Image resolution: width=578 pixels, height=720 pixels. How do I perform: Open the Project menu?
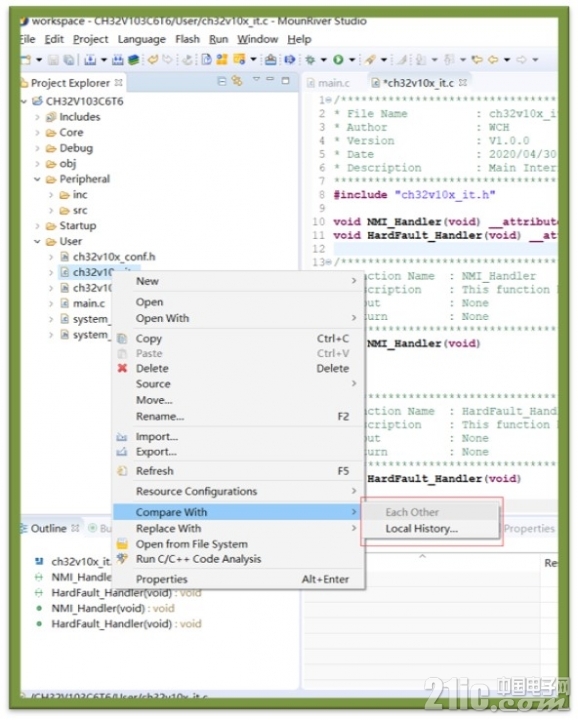[90, 39]
